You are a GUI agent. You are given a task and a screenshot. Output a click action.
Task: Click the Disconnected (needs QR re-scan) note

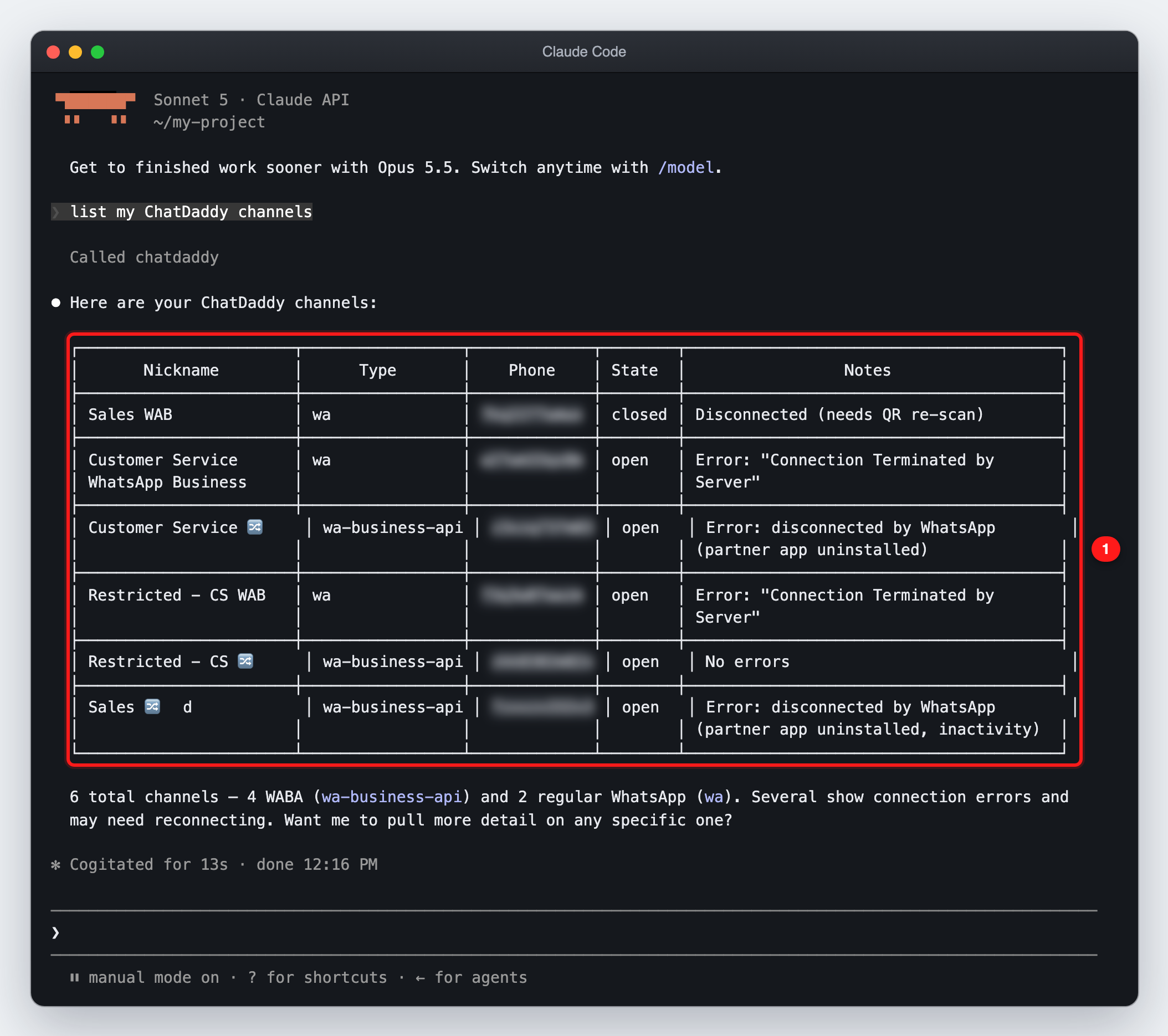[839, 415]
